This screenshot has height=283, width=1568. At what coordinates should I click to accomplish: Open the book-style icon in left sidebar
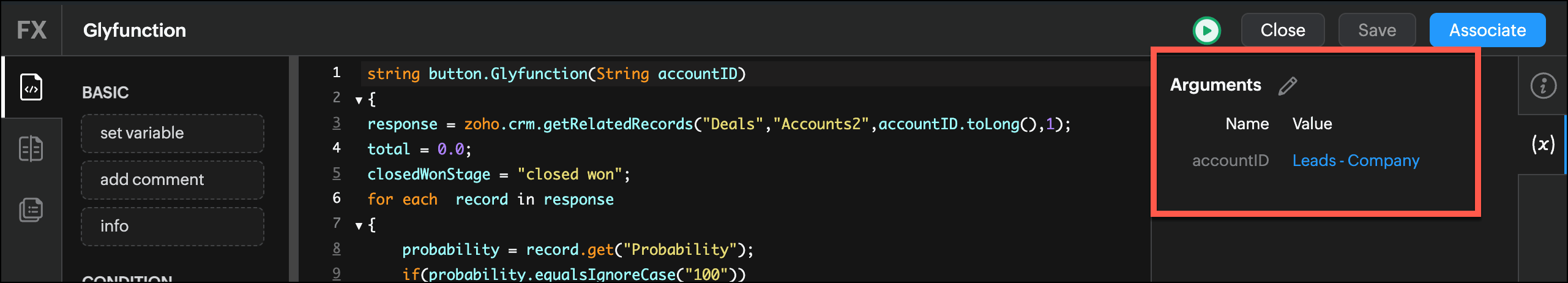click(31, 148)
